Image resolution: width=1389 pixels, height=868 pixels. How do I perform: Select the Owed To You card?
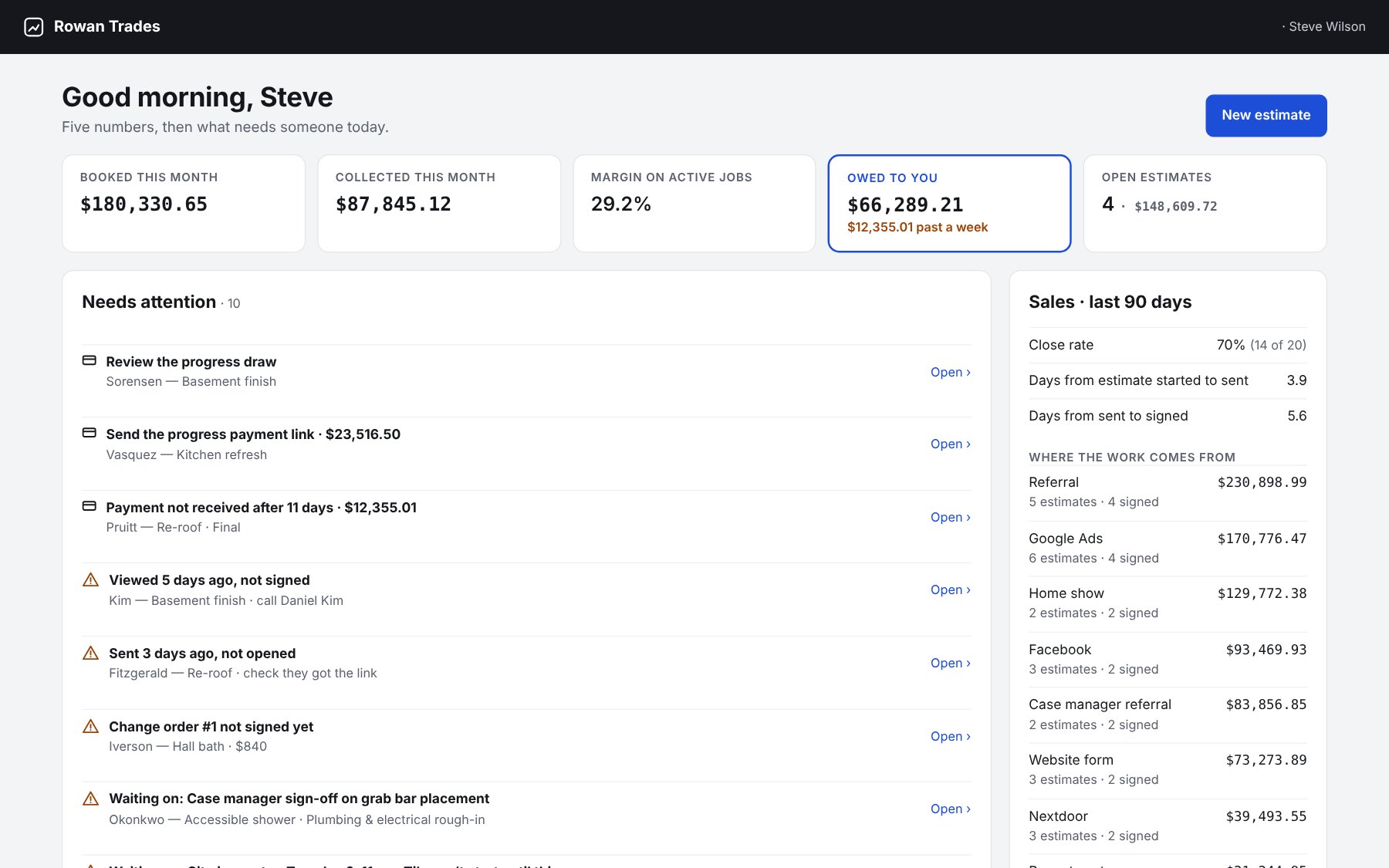pos(949,204)
